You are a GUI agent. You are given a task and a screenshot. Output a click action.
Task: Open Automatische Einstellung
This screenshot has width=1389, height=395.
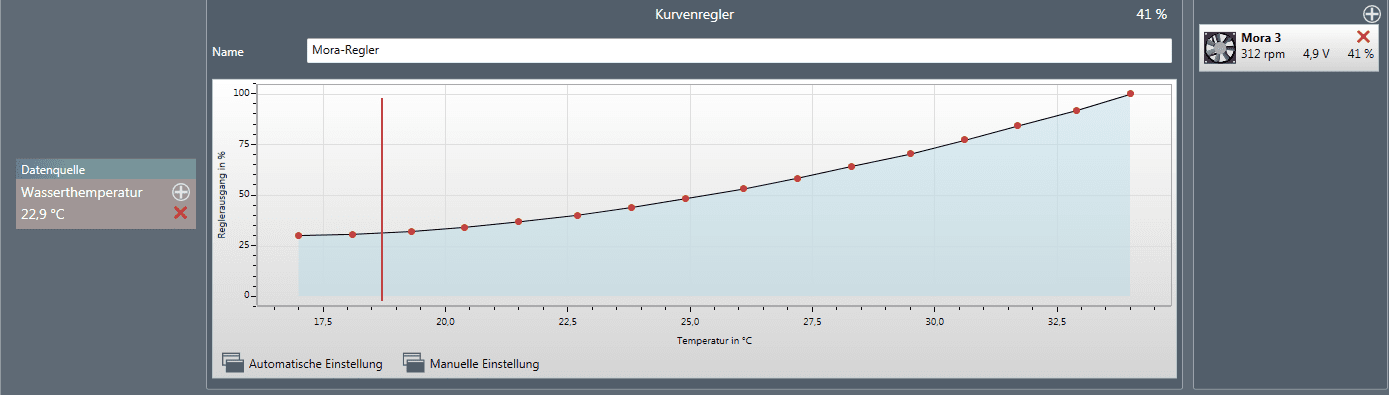(x=302, y=364)
